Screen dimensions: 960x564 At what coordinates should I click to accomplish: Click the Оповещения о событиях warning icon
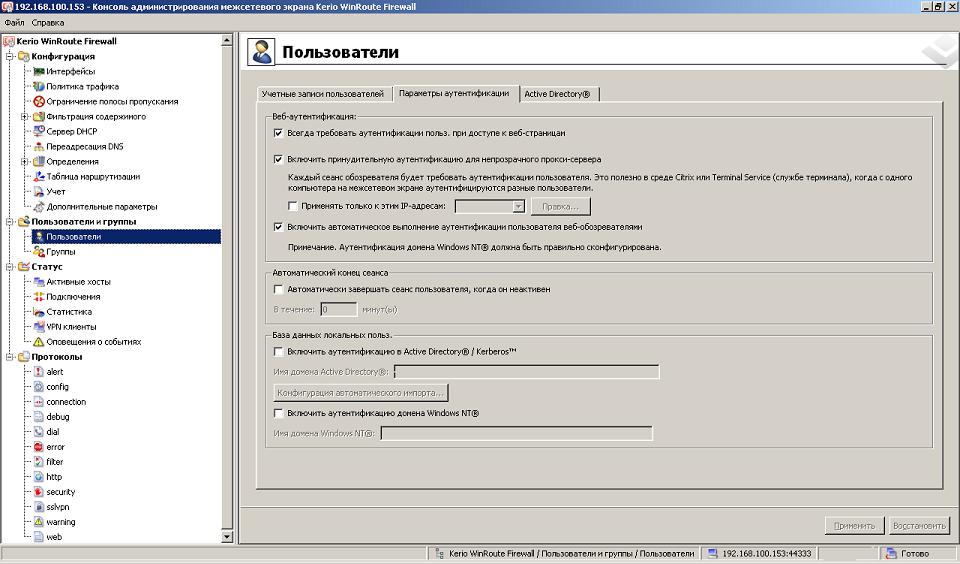click(39, 342)
